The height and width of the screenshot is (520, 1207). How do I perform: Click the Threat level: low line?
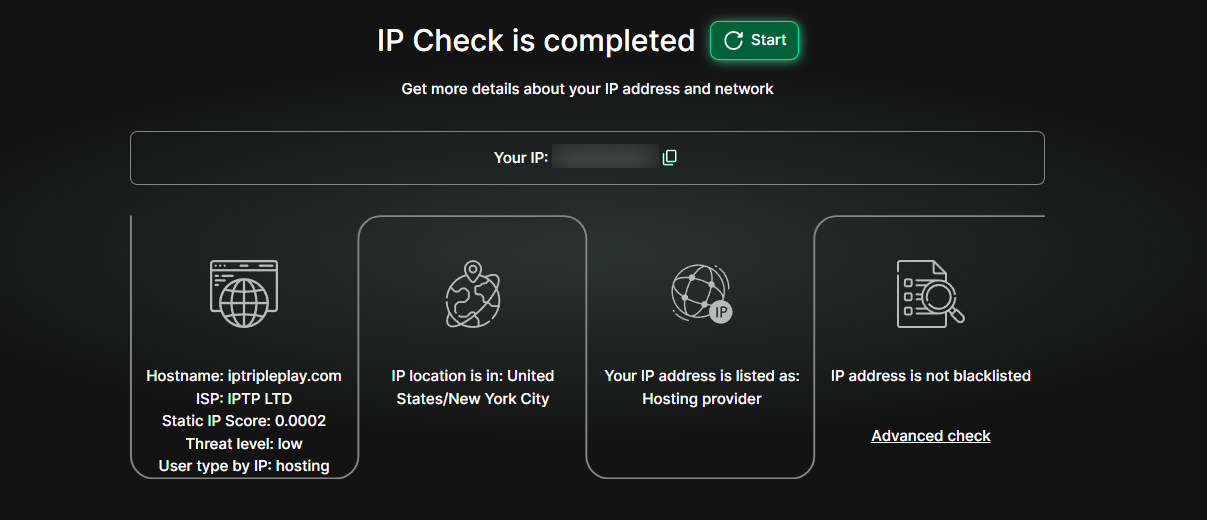[244, 443]
